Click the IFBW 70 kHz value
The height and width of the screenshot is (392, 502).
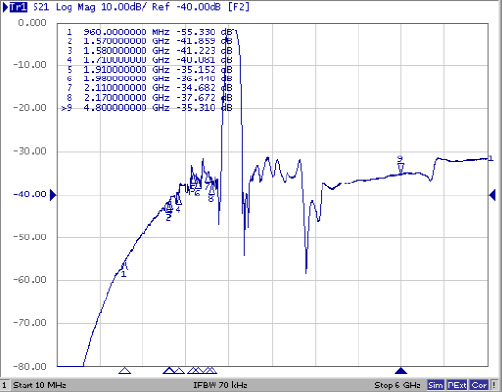[x=220, y=385]
